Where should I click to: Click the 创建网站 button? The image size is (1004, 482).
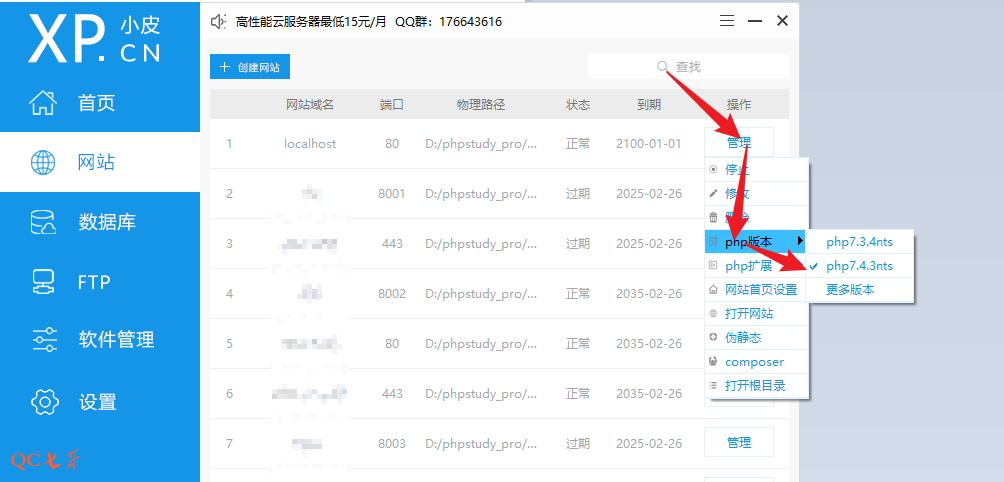(249, 67)
